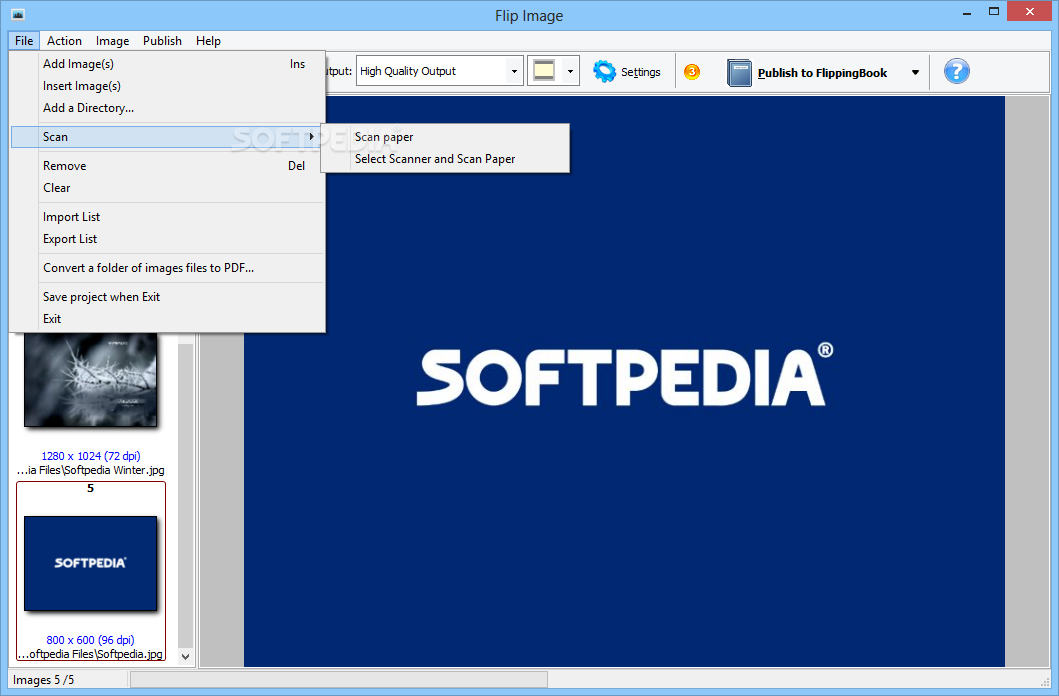
Task: Open the blue question mark help icon
Action: 956,72
